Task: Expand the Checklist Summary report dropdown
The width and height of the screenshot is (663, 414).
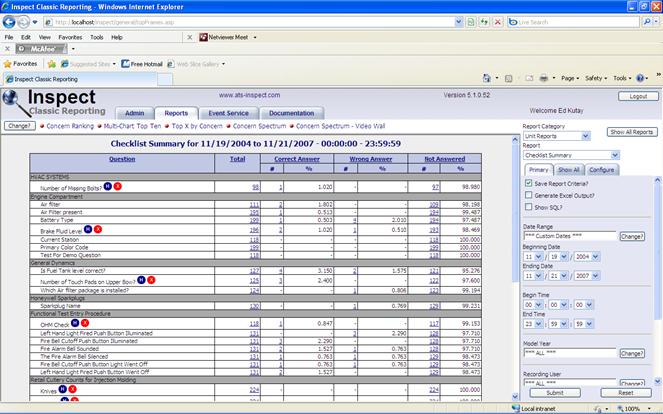Action: [571, 155]
